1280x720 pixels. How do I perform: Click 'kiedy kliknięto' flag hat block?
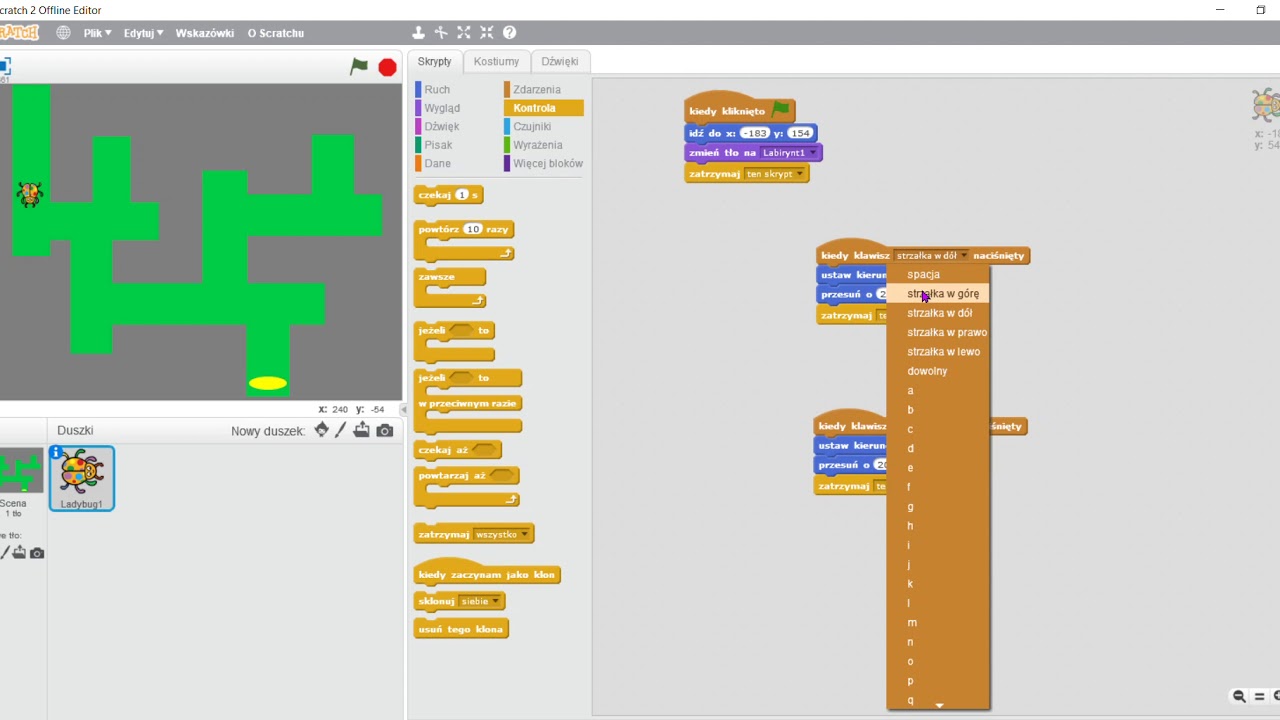[x=739, y=110]
